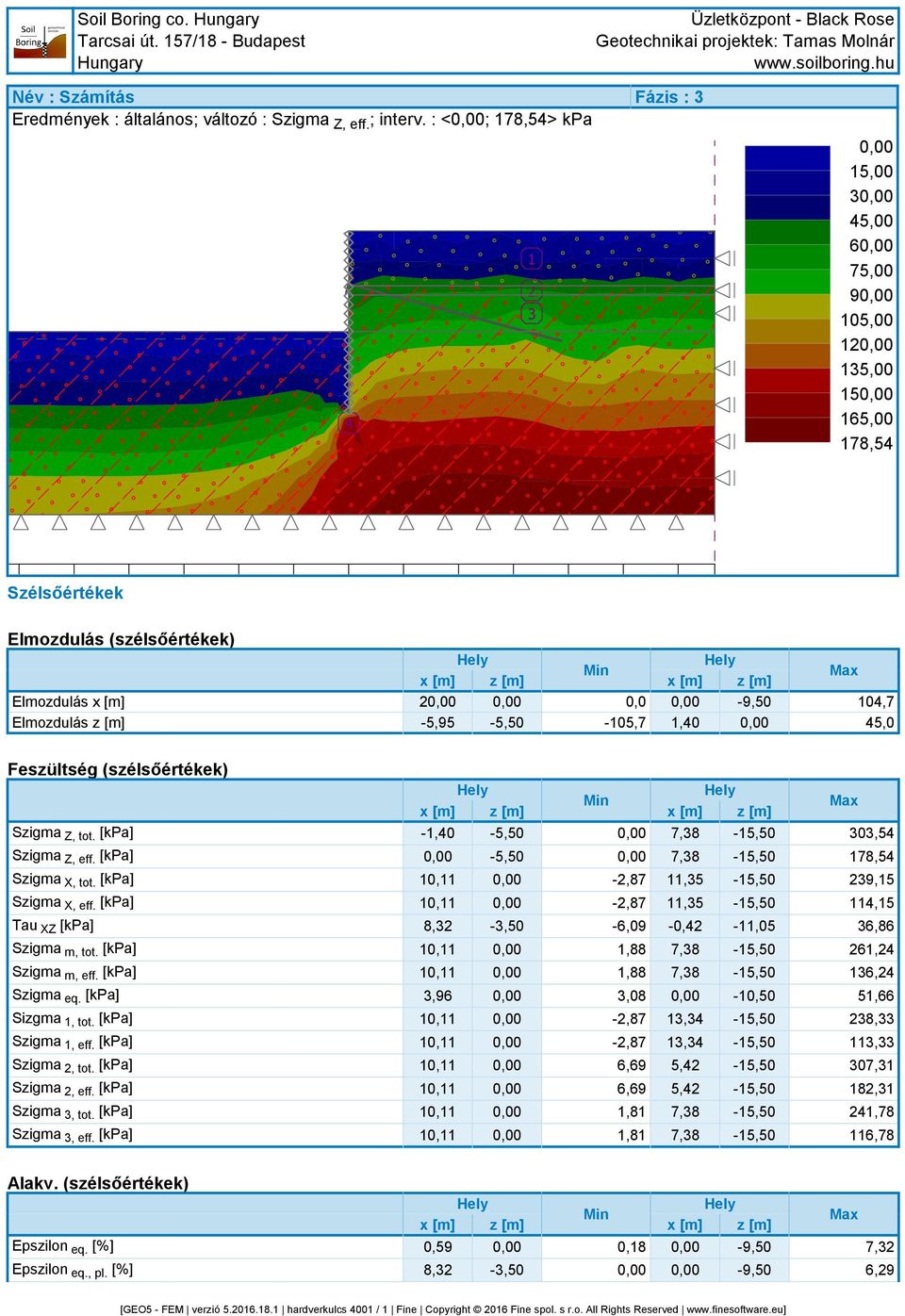Click Szigma m, tot. max value 261,24
Screen dimensions: 905x1316
coord(871,949)
